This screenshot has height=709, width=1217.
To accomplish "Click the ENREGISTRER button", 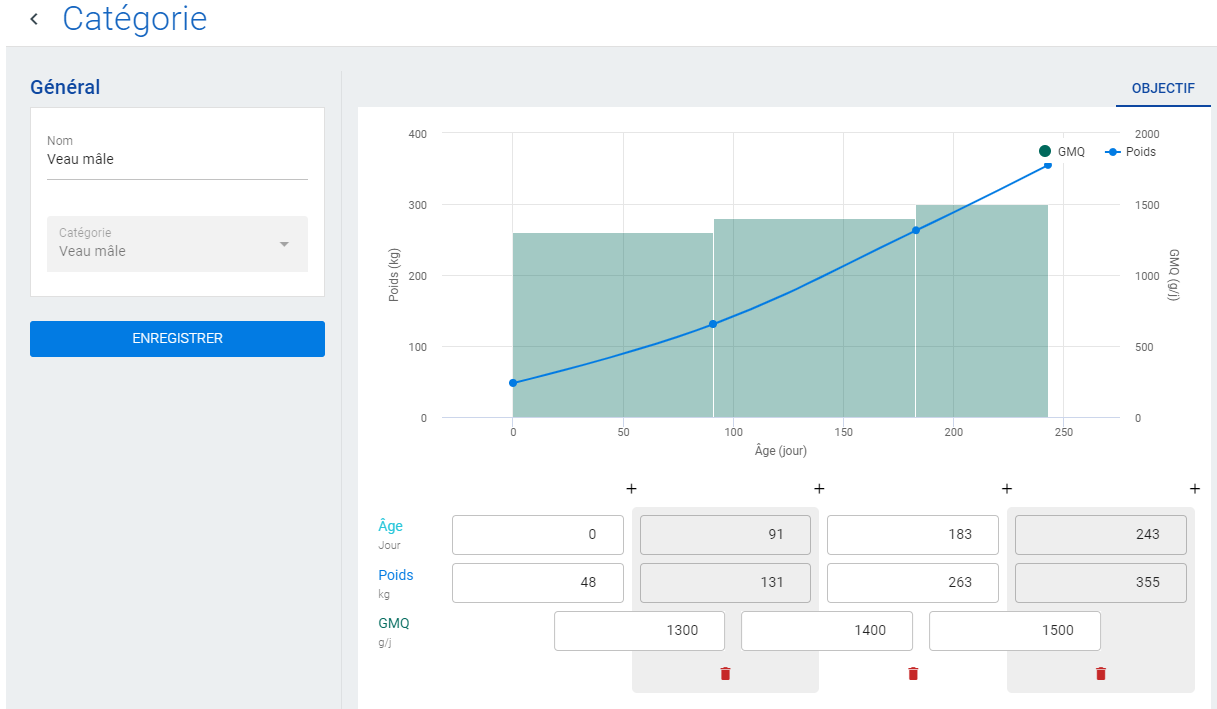I will point(177,339).
